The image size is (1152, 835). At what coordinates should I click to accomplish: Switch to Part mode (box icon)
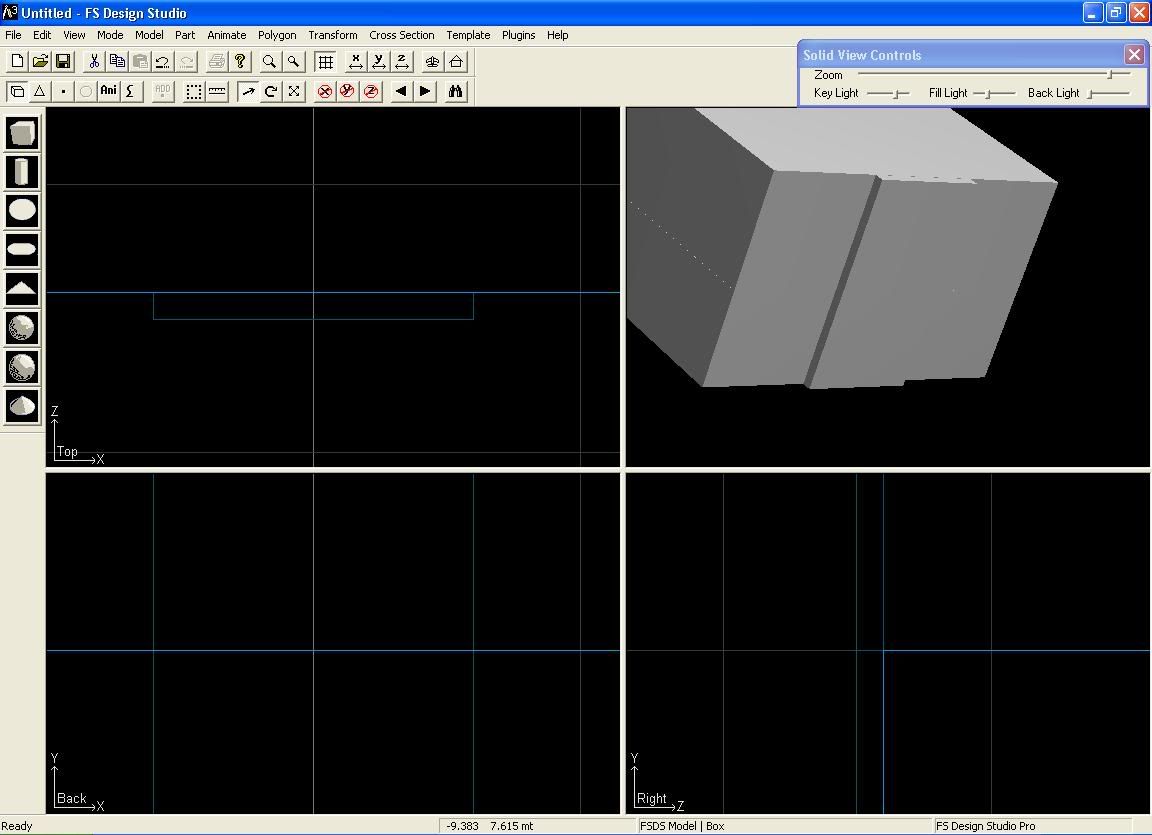click(x=18, y=91)
